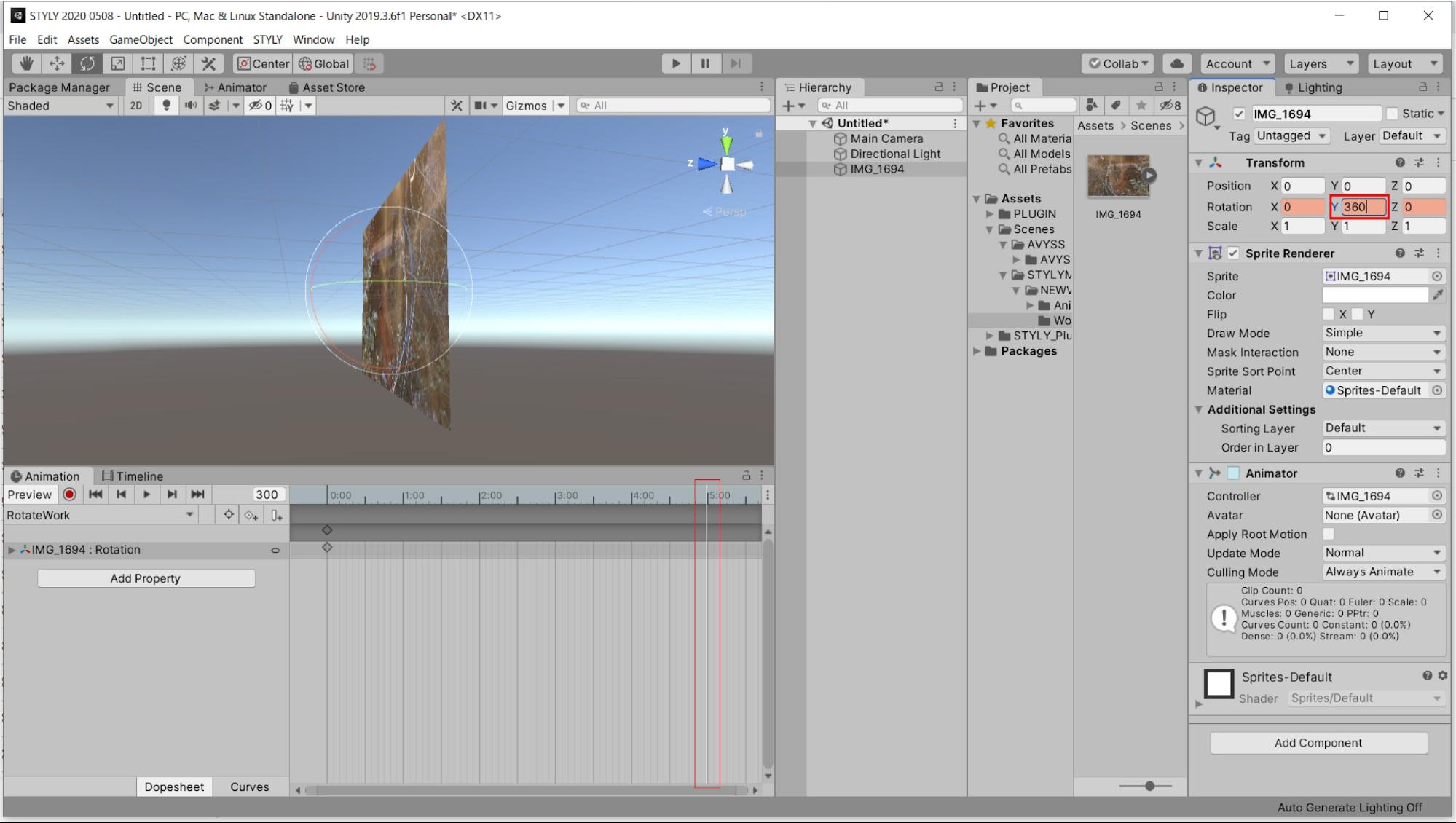This screenshot has width=1456, height=823.
Task: Open the Component menu
Action: tap(213, 39)
